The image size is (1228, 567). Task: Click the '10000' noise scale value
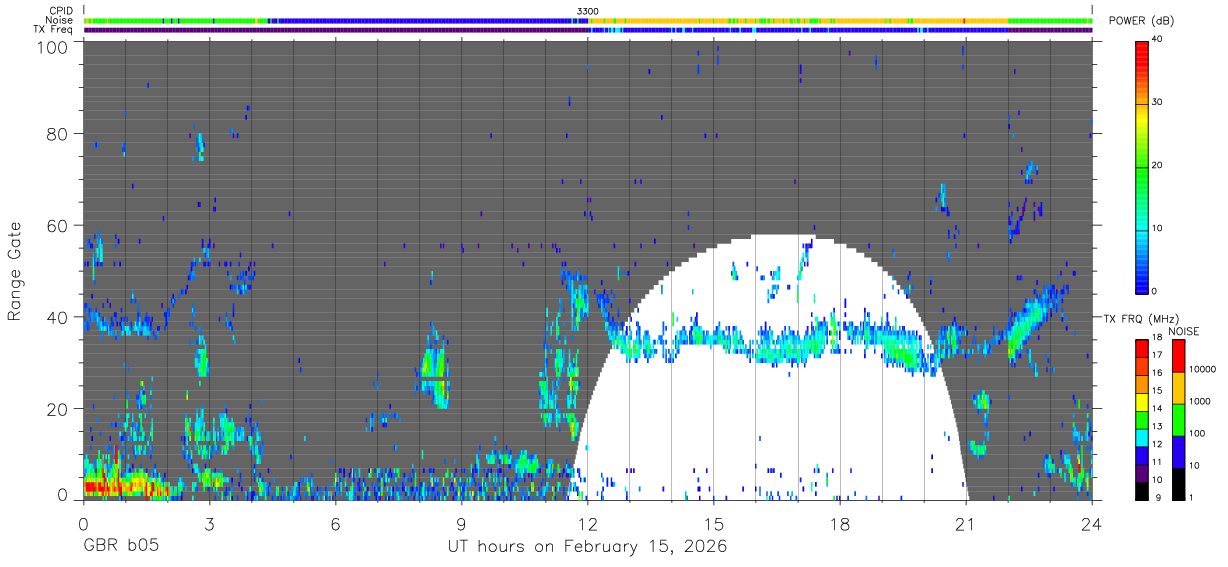point(1203,369)
